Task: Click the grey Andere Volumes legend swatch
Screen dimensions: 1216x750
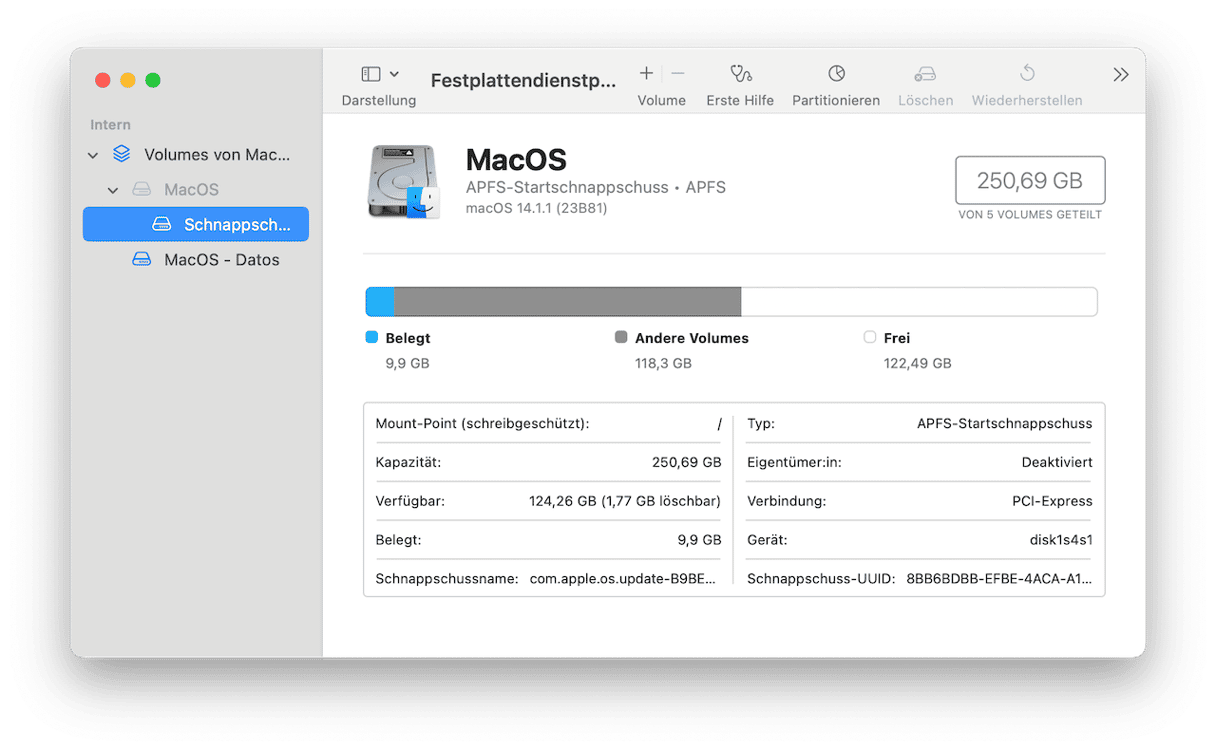Action: [x=621, y=338]
